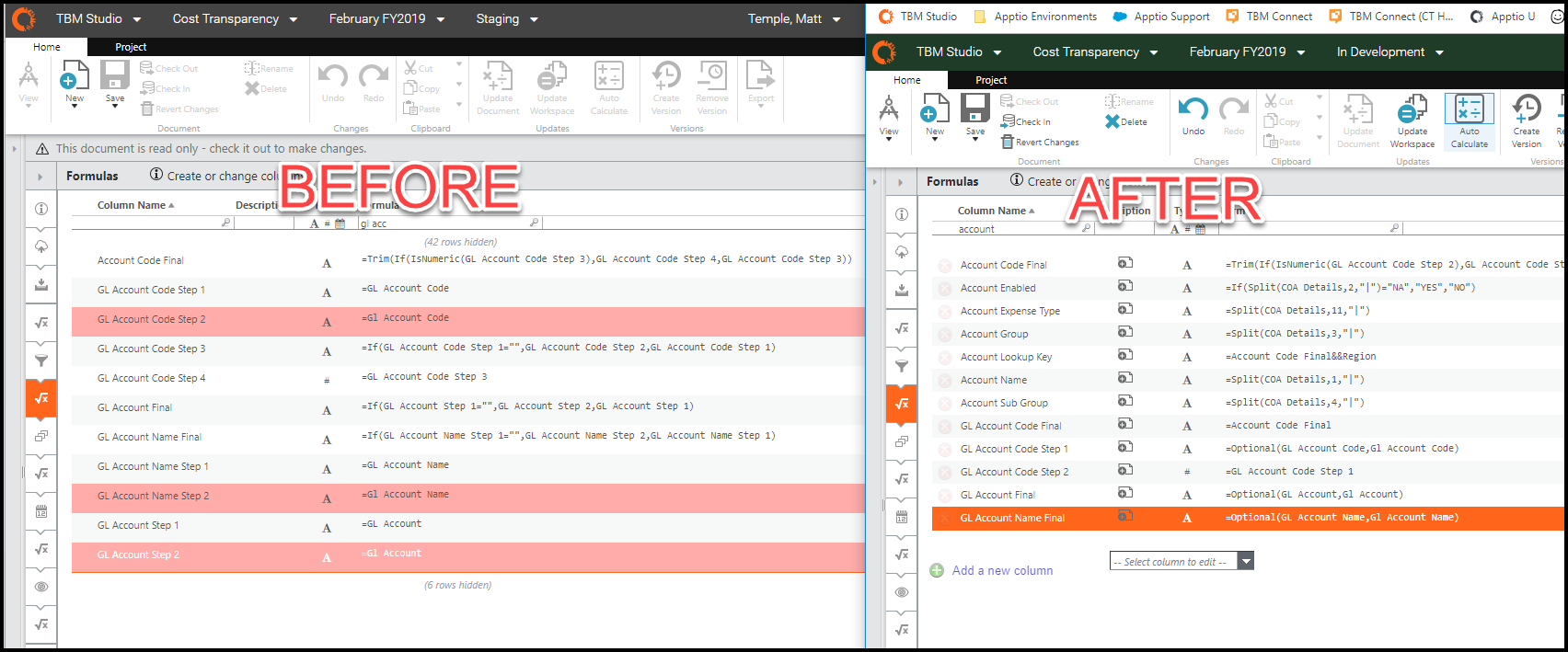Screen dimensions: 1568x652
Task: Switch to Home tab in AFTER window
Action: (x=907, y=80)
